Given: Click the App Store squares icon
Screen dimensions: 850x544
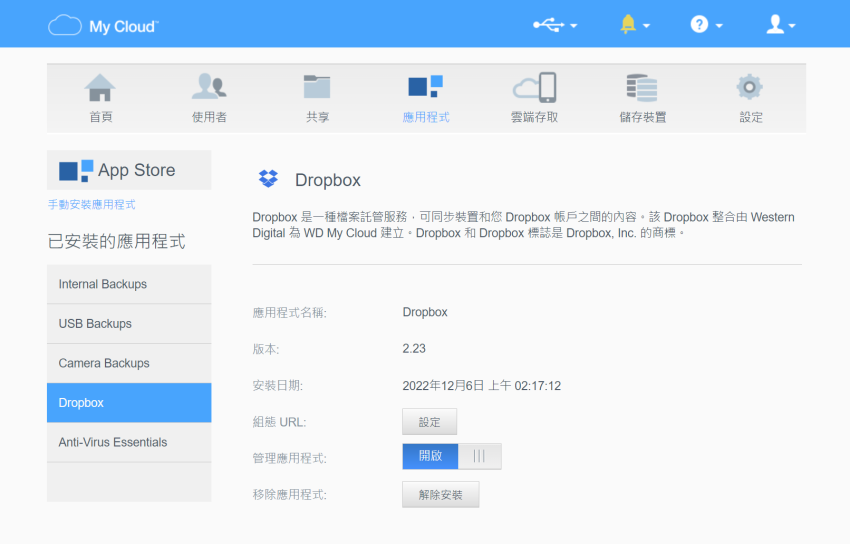Looking at the screenshot, I should point(76,171).
